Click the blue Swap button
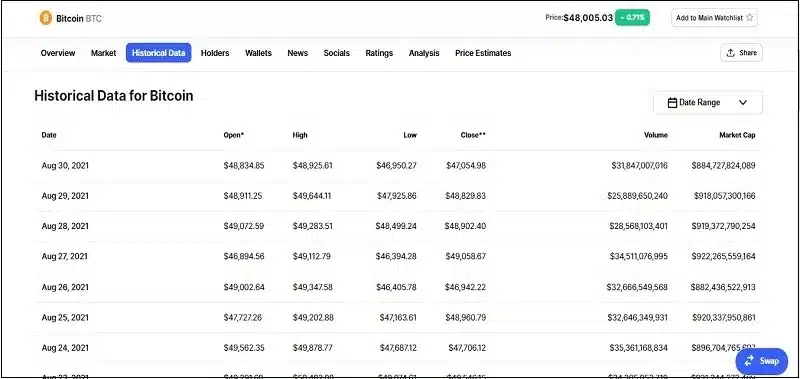The height and width of the screenshot is (379, 800). click(762, 361)
